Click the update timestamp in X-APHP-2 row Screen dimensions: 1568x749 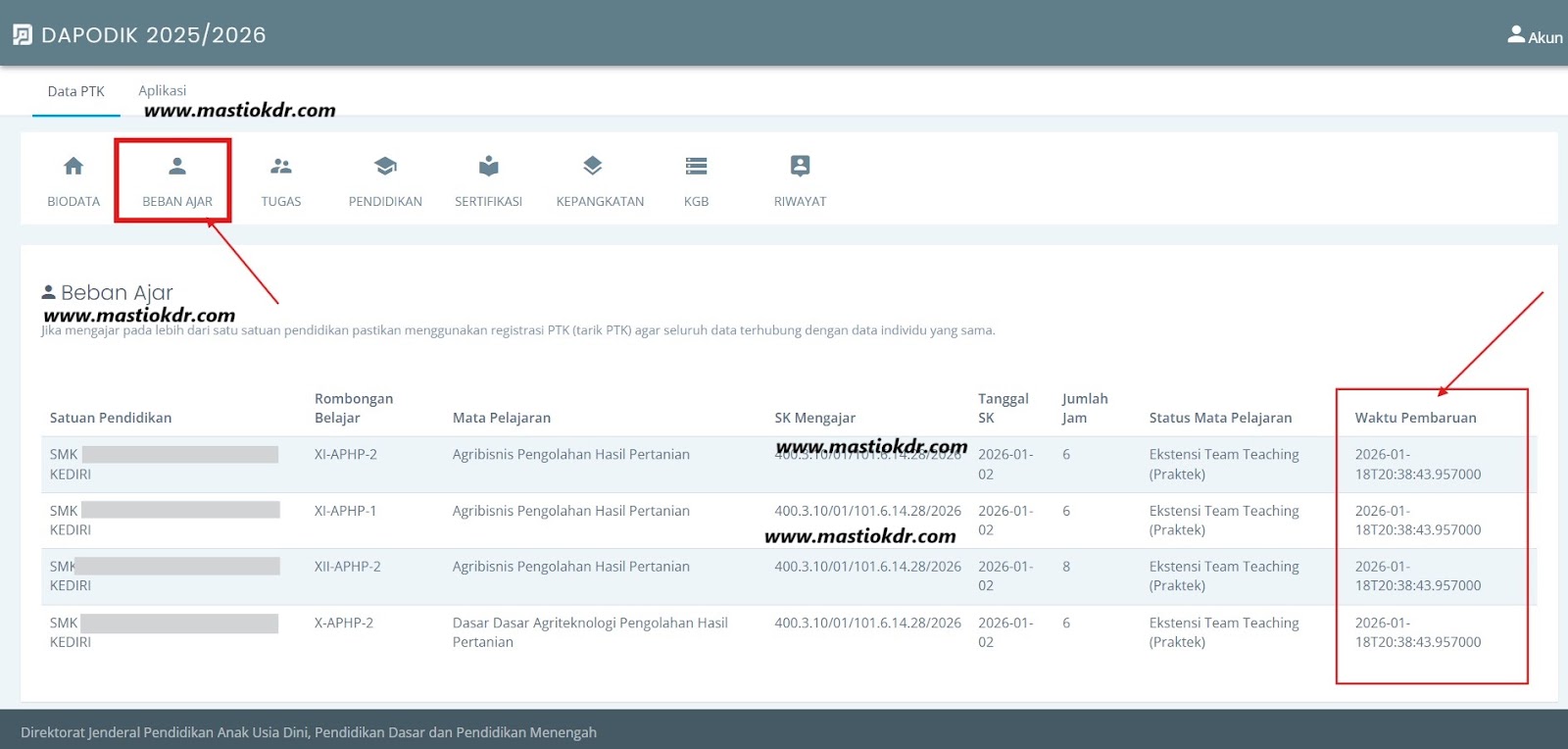pyautogui.click(x=1418, y=632)
